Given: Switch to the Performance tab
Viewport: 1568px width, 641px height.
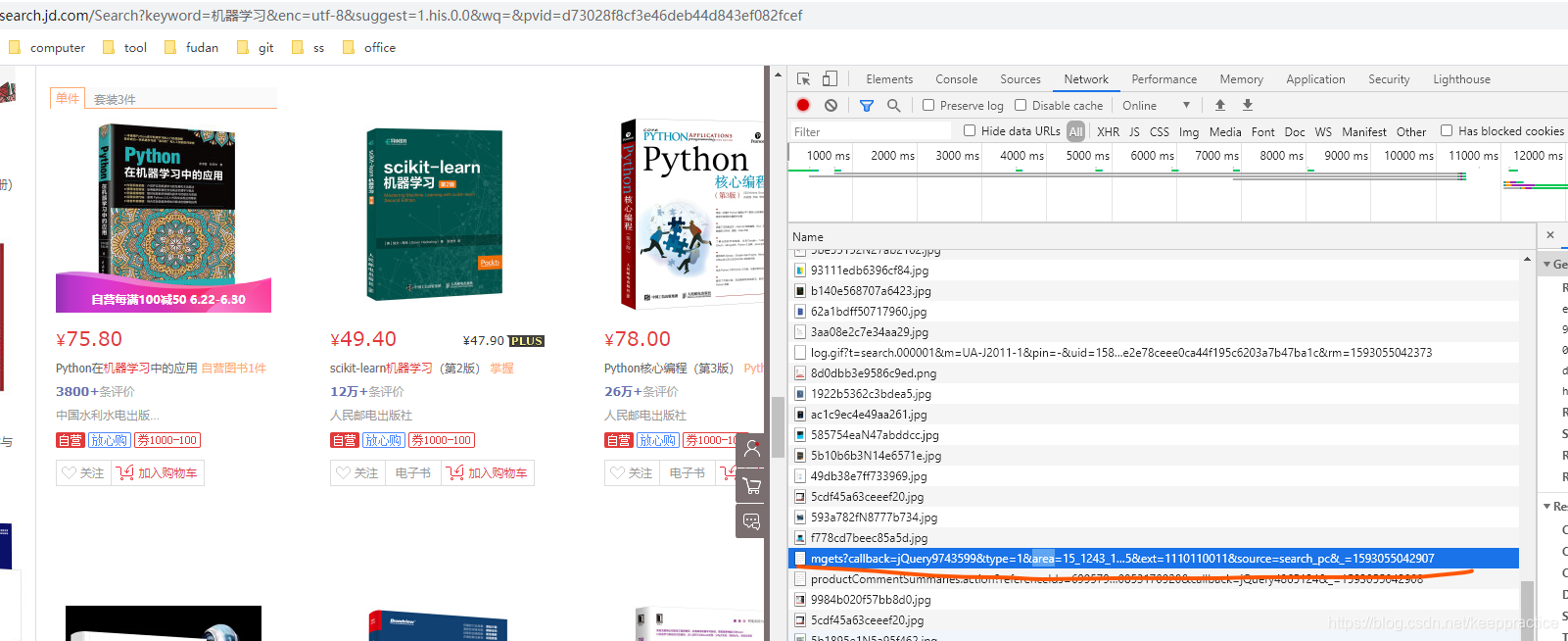Looking at the screenshot, I should [x=1164, y=79].
